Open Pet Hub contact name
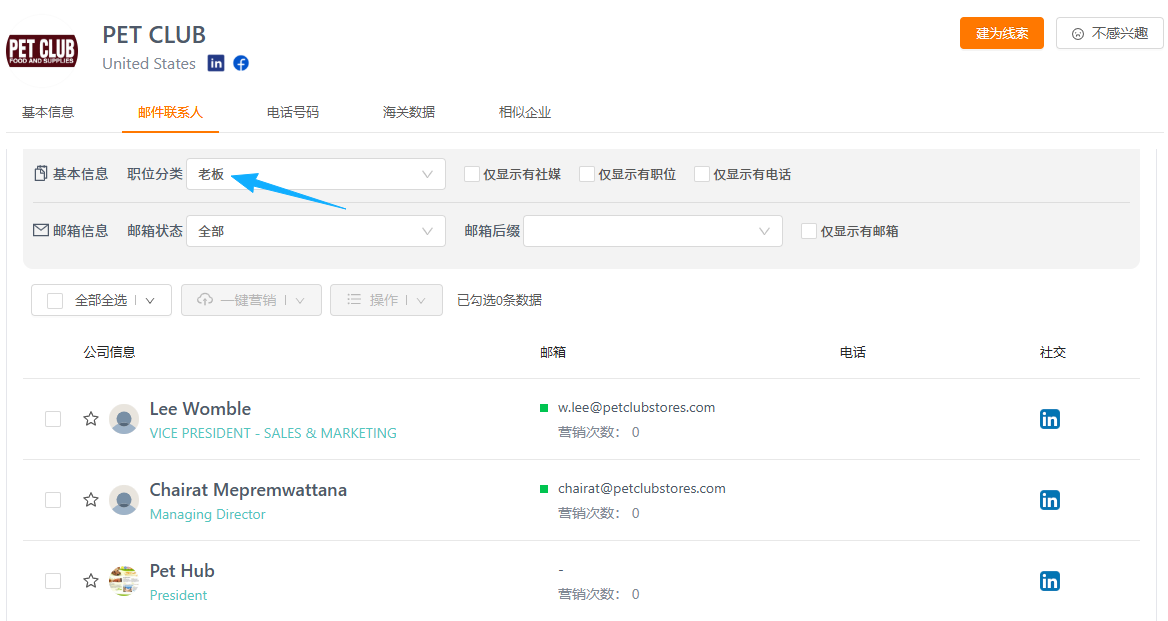The height and width of the screenshot is (621, 1168). click(182, 571)
